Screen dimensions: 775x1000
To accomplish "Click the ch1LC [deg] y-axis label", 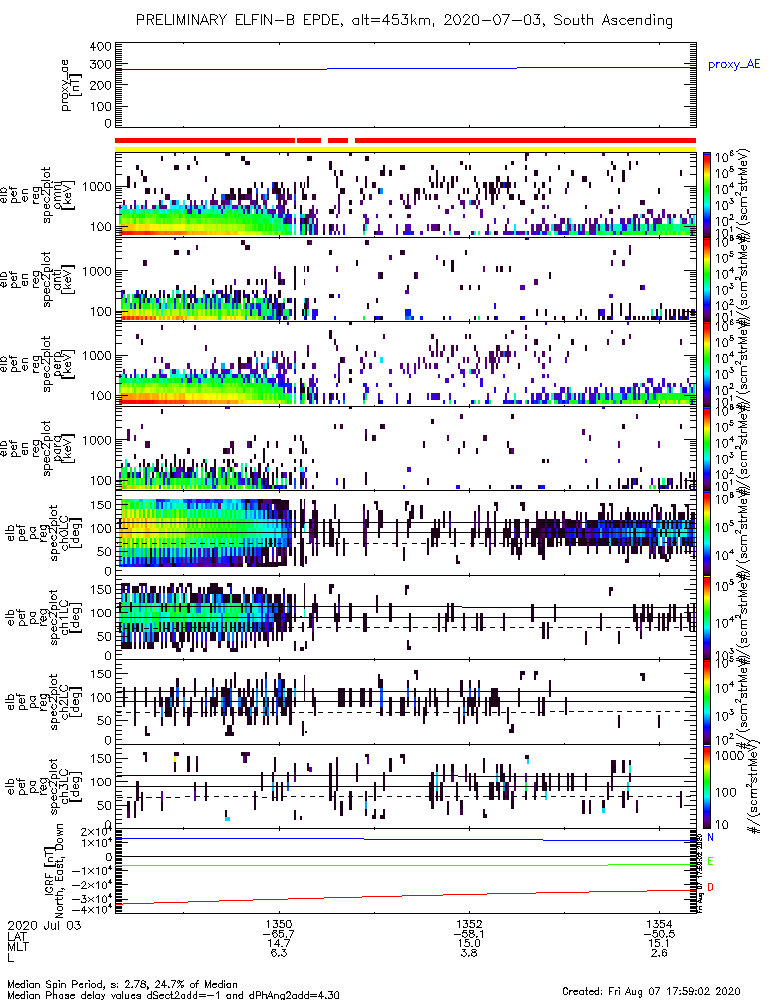I will point(72,618).
